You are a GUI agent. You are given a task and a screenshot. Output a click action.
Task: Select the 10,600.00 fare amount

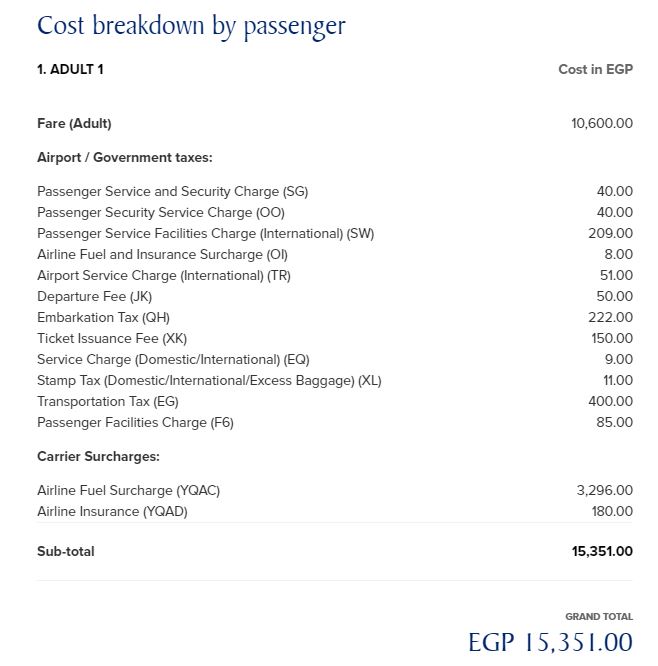pyautogui.click(x=602, y=123)
